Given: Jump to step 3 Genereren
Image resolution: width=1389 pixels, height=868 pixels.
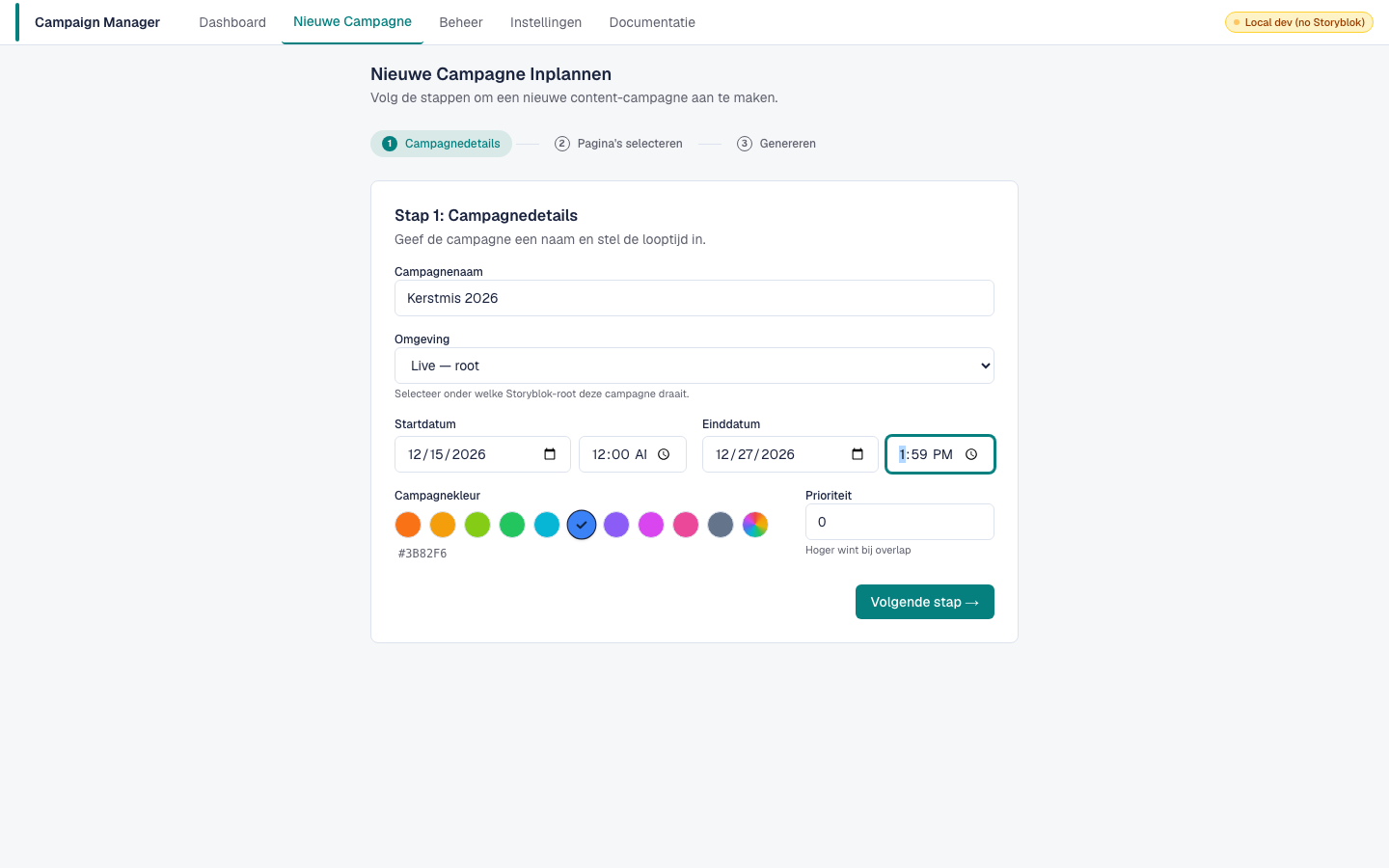Looking at the screenshot, I should pos(776,144).
